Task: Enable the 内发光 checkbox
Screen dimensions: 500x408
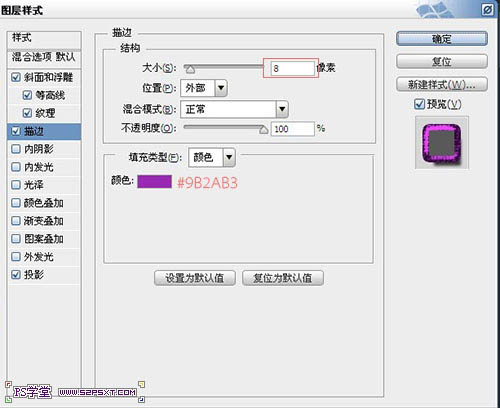Action: [x=16, y=167]
